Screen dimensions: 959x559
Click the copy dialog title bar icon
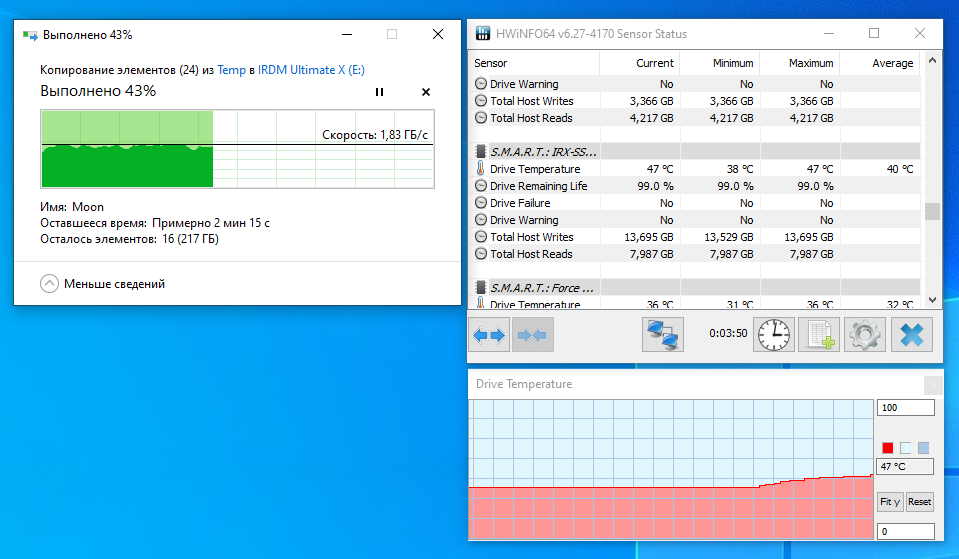pyautogui.click(x=30, y=35)
